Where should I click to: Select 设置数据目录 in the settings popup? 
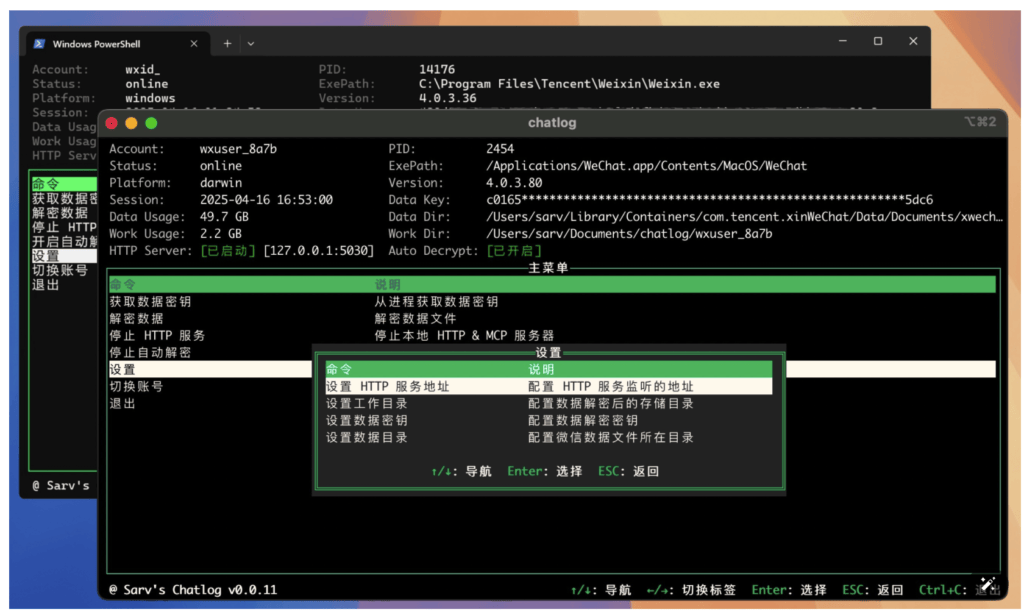coord(366,438)
